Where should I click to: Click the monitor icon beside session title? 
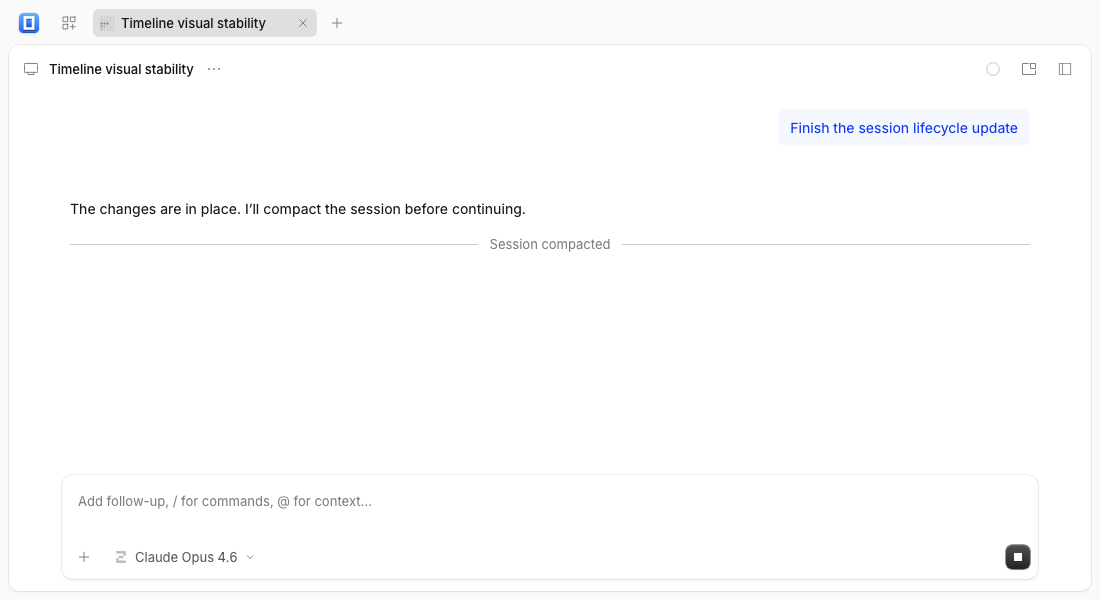point(31,69)
